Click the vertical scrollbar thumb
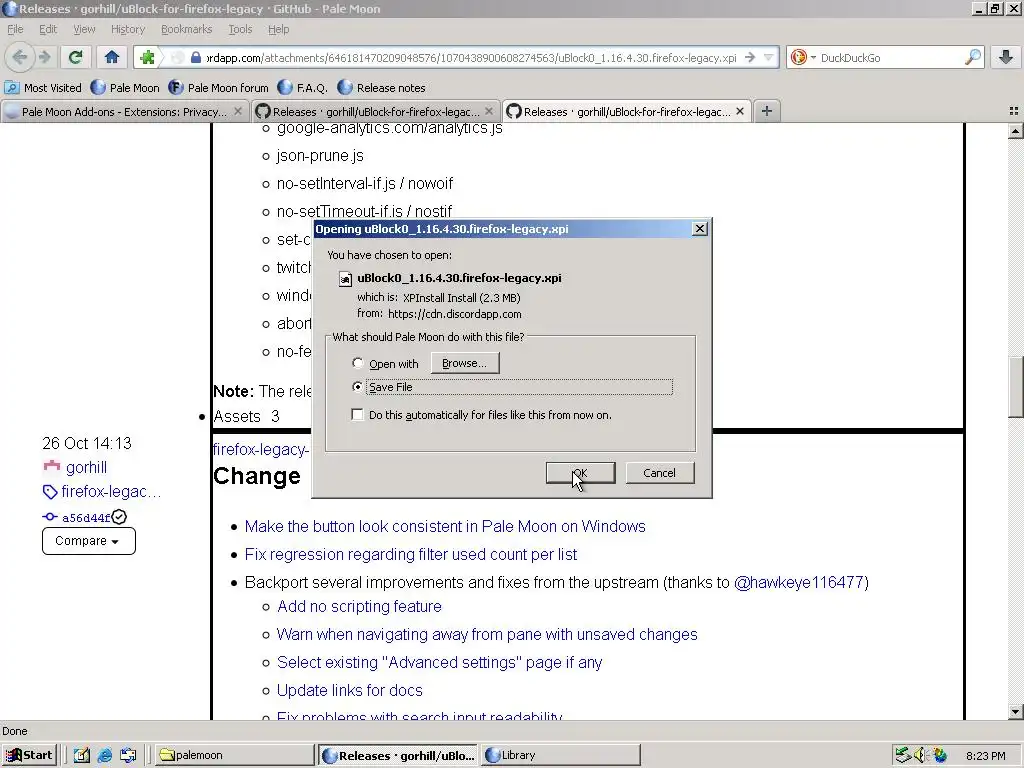This screenshot has height=768, width=1024. click(x=1015, y=387)
